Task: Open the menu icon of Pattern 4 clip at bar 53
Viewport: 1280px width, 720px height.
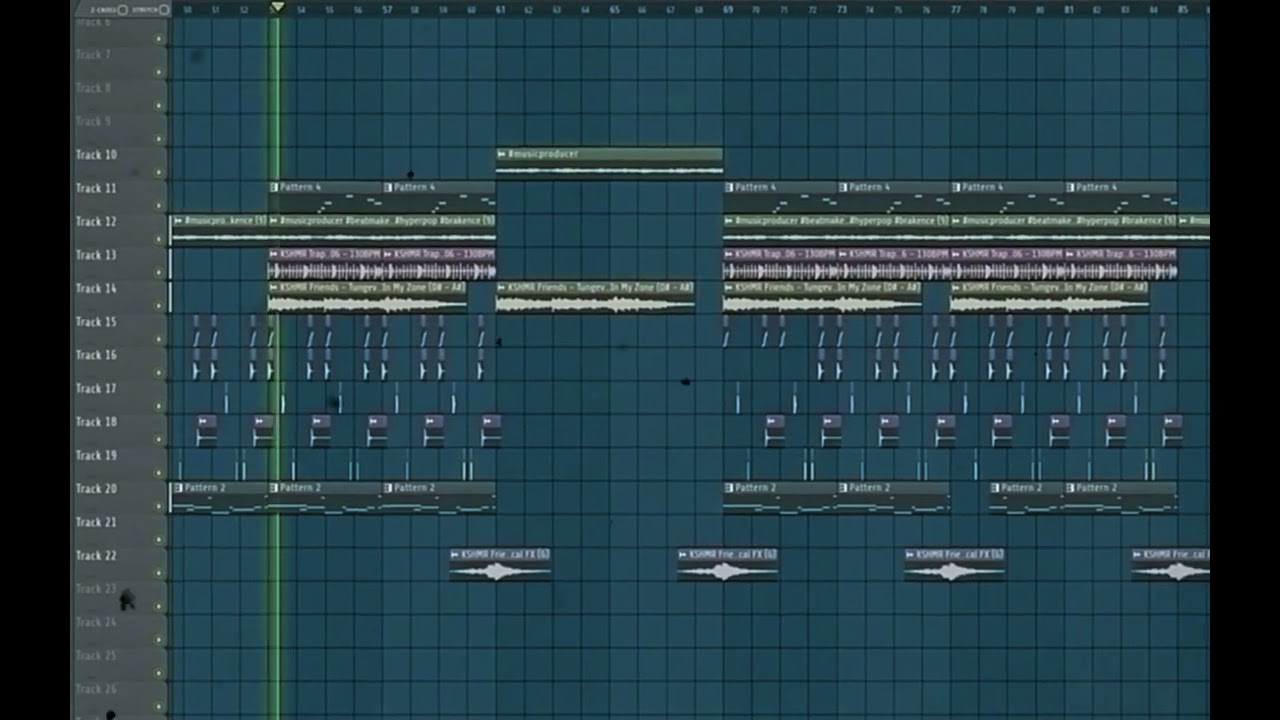Action: click(x=274, y=187)
